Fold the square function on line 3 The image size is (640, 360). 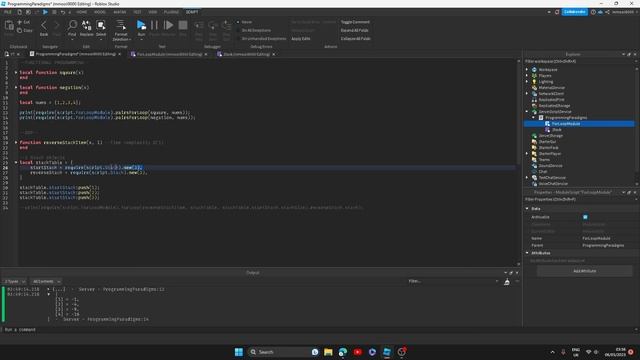(16, 72)
